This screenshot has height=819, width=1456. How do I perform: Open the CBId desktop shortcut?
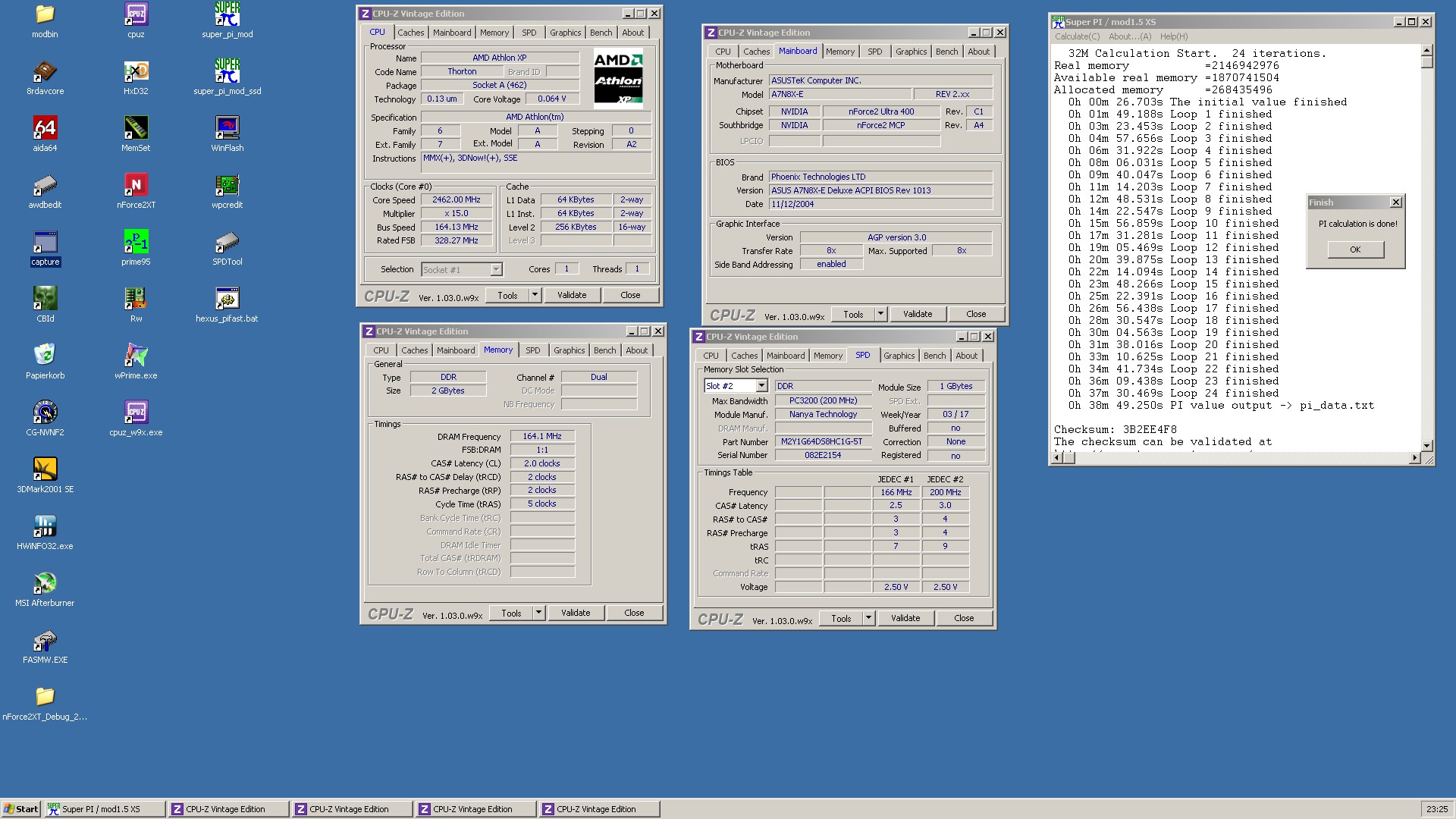pos(45,305)
